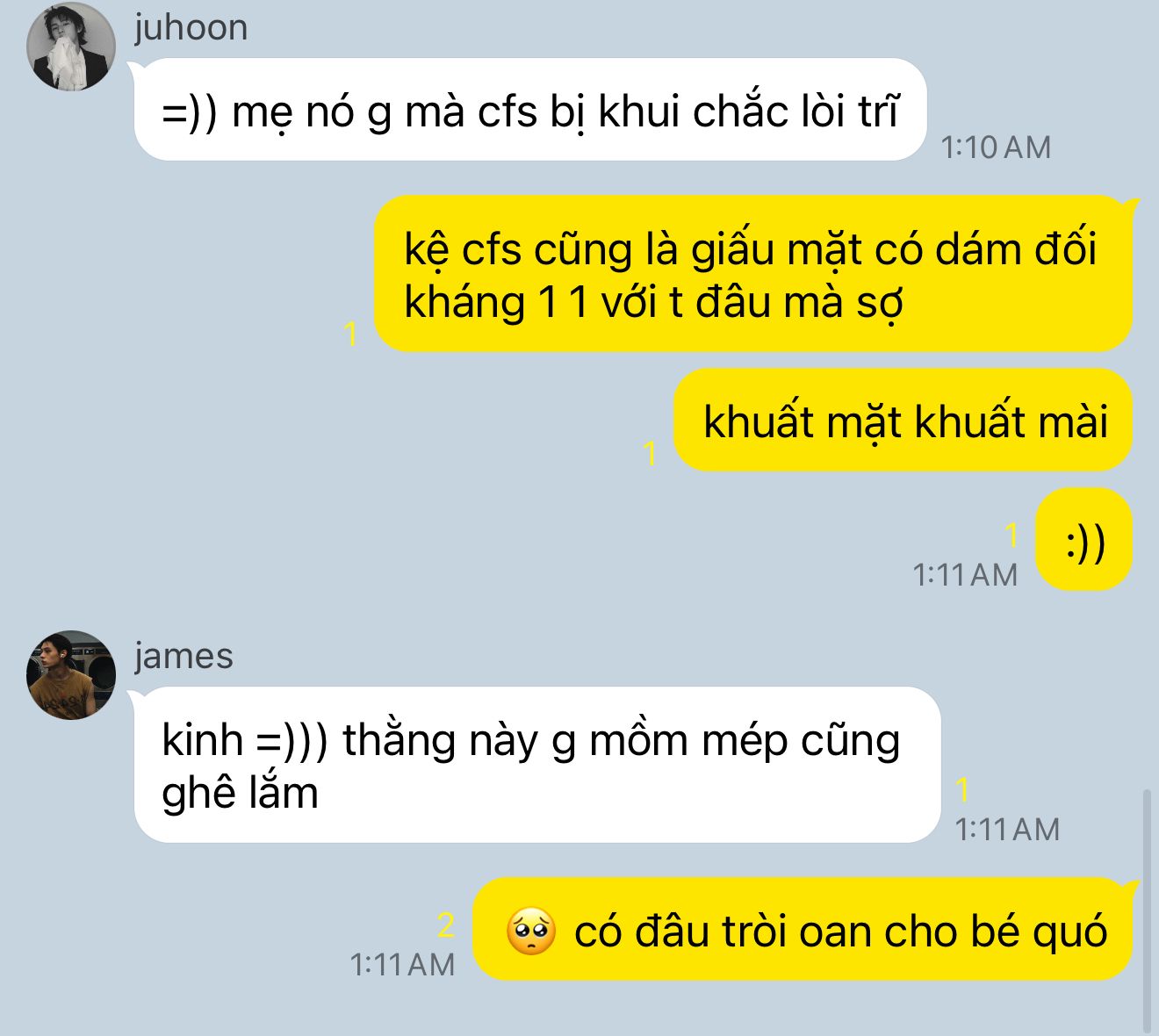
Task: Select juhoon's message about cfs bị khui
Action: click(530, 110)
